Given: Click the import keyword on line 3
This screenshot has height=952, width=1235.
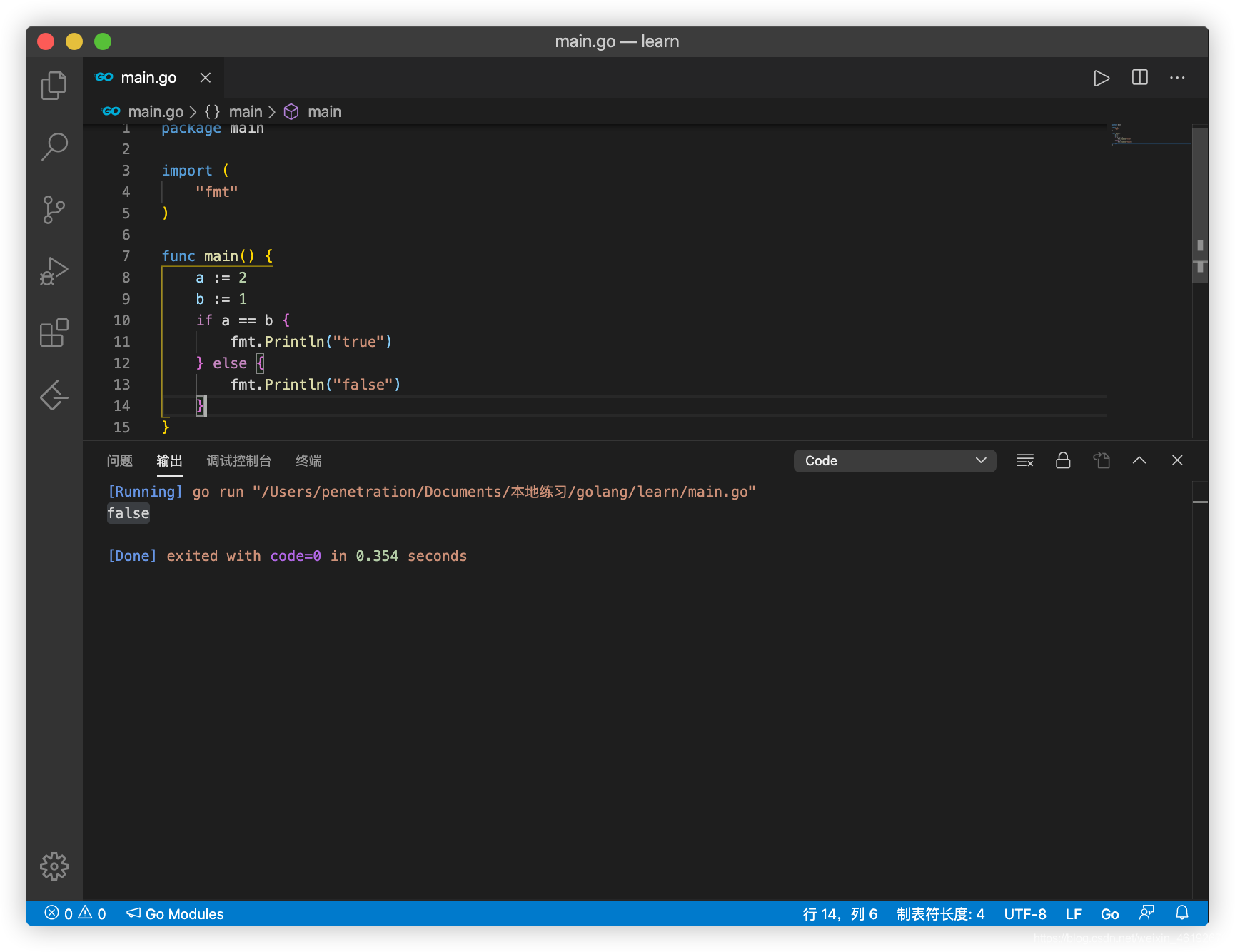Looking at the screenshot, I should tap(187, 171).
